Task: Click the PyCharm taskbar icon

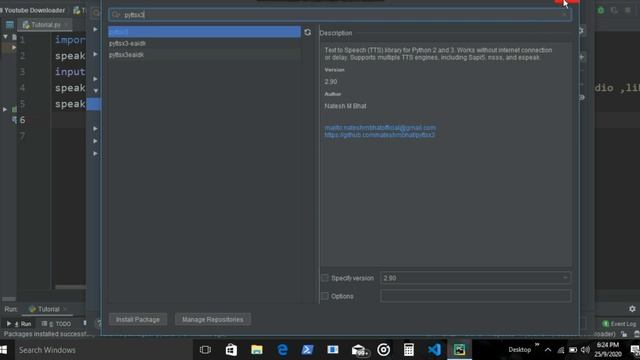Action: [x=460, y=350]
